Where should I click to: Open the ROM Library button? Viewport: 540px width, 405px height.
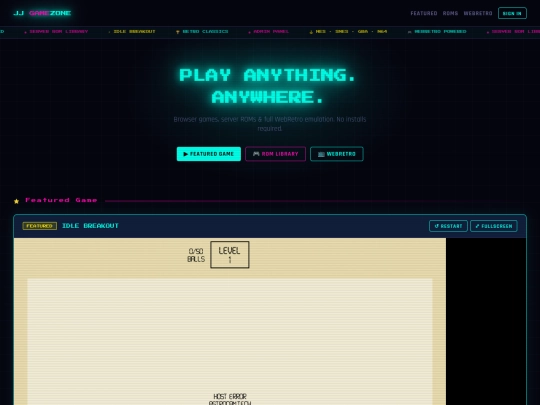pos(275,154)
